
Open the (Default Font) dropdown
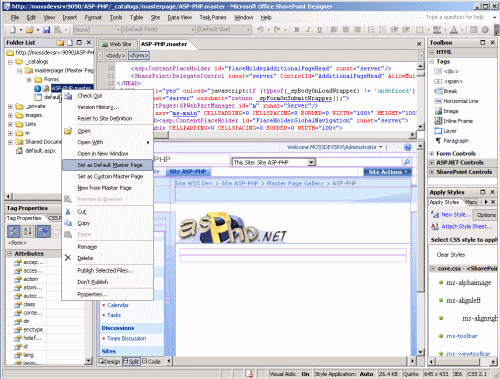pyautogui.click(x=159, y=30)
